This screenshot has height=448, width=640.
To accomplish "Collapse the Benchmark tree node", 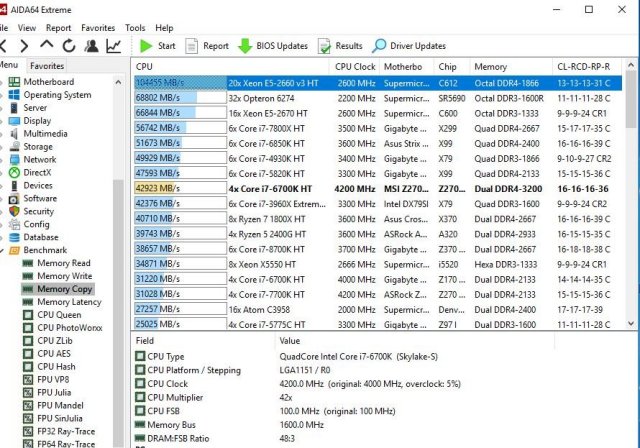I will pyautogui.click(x=3, y=250).
